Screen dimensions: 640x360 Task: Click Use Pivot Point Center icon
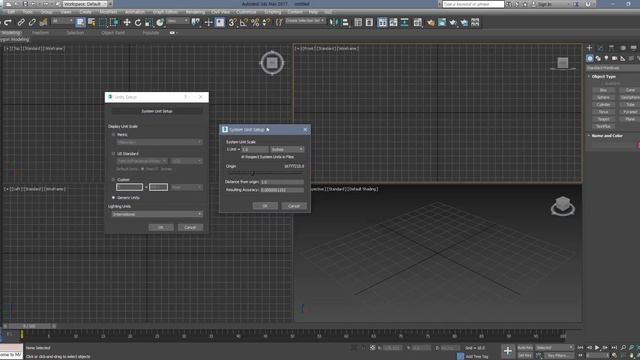point(196,22)
